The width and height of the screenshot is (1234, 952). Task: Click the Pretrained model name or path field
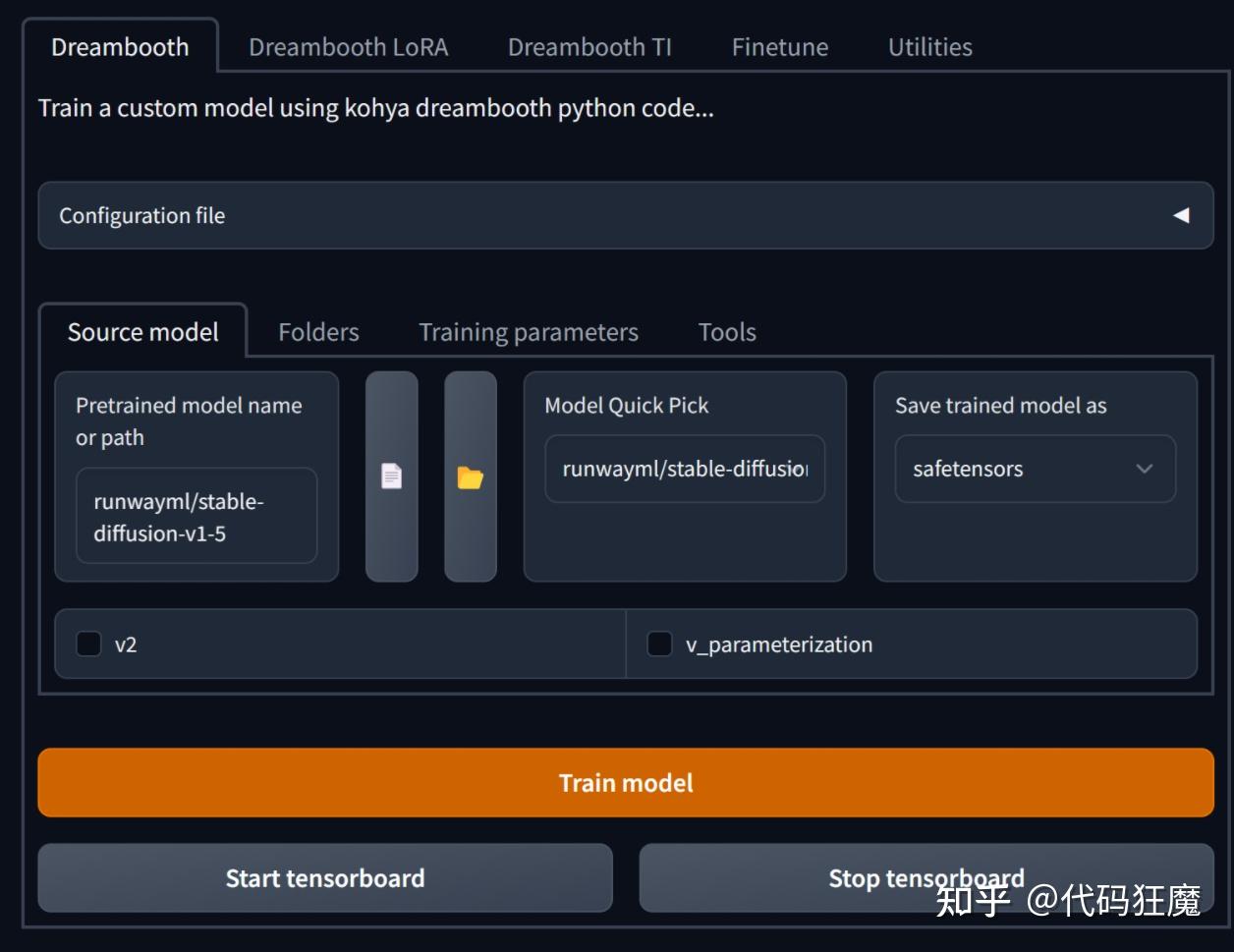pos(196,517)
